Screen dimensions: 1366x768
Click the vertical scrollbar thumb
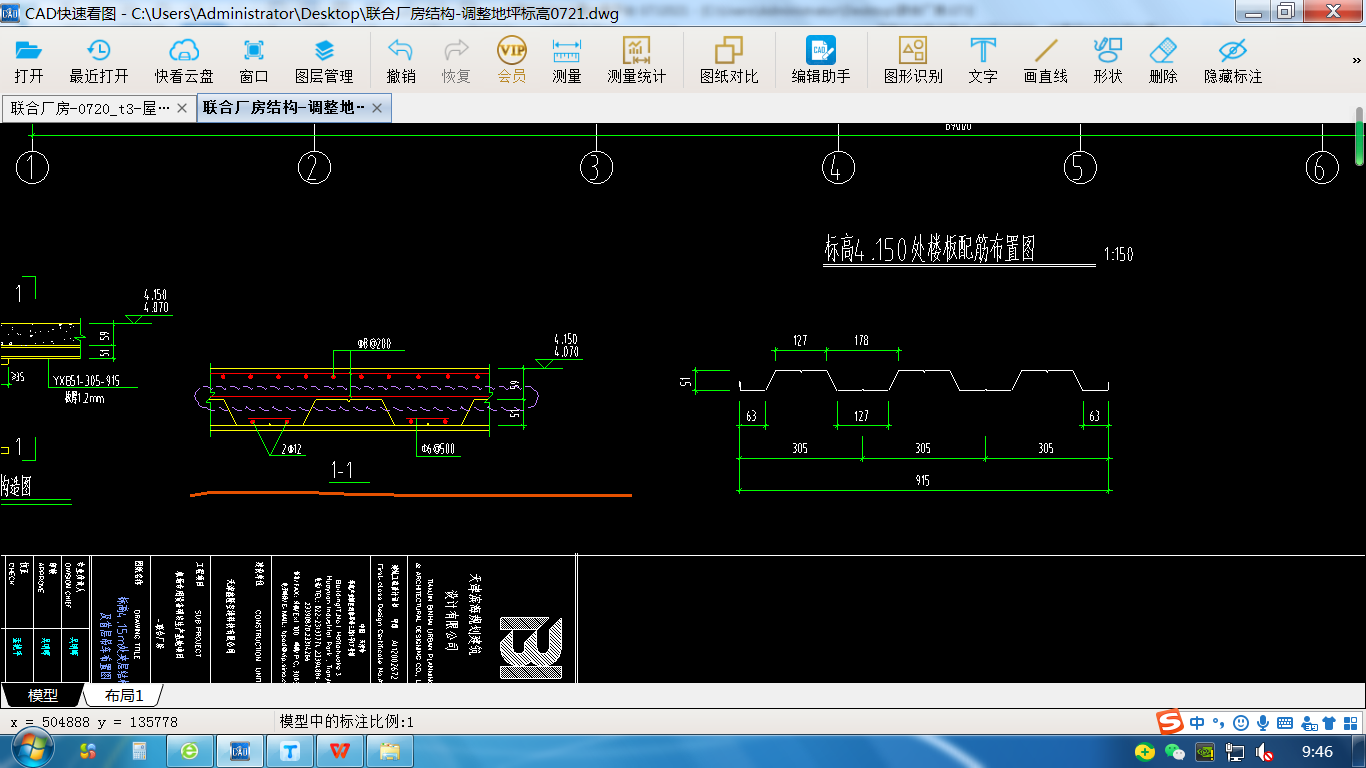pos(1359,135)
